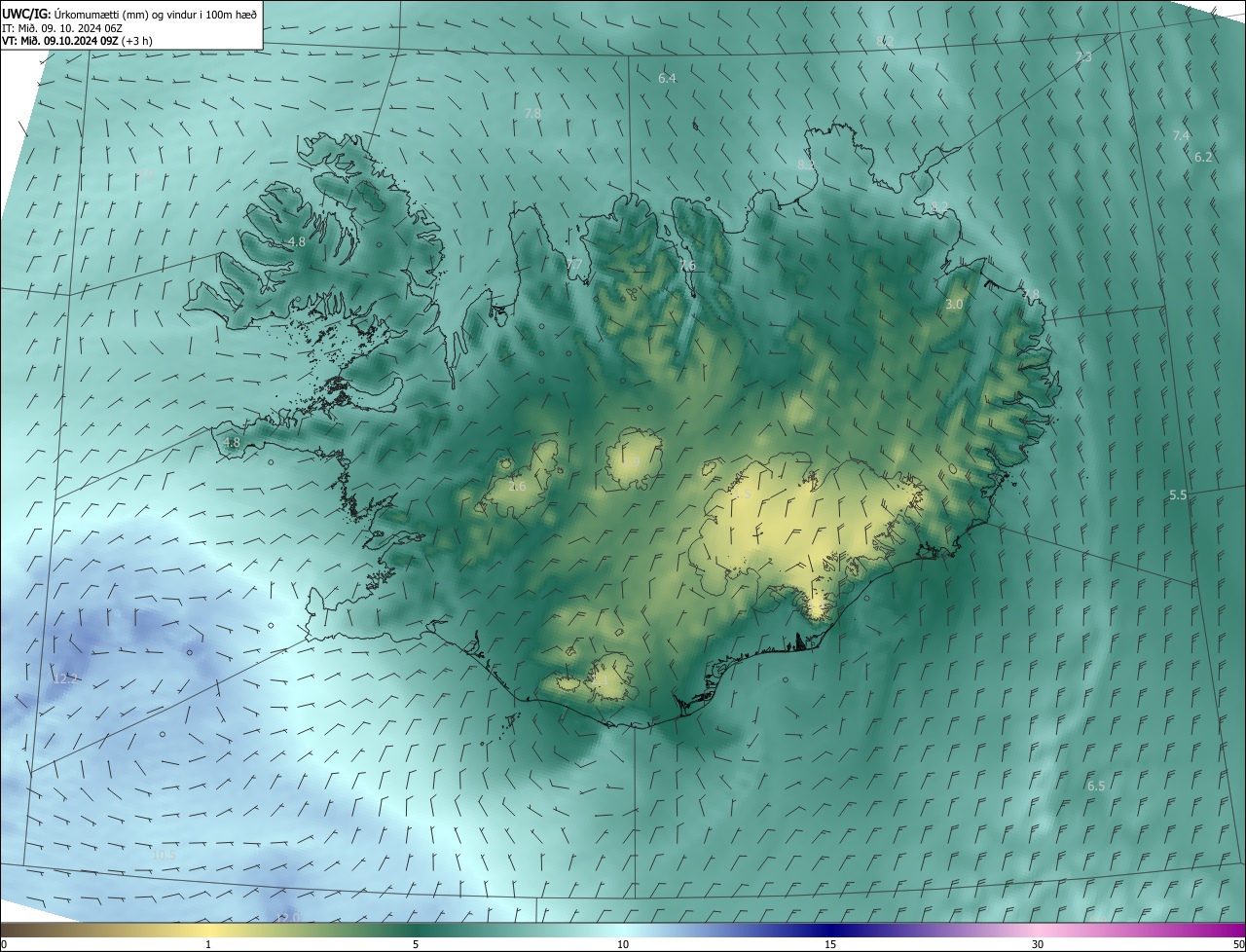Click the legend tick label 1

click(208, 944)
